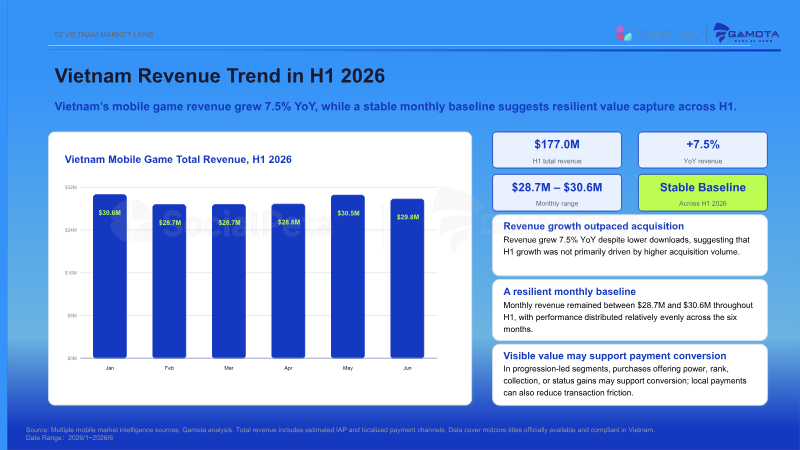Click the $0M y-axis label
800x450 pixels.
(x=72, y=358)
